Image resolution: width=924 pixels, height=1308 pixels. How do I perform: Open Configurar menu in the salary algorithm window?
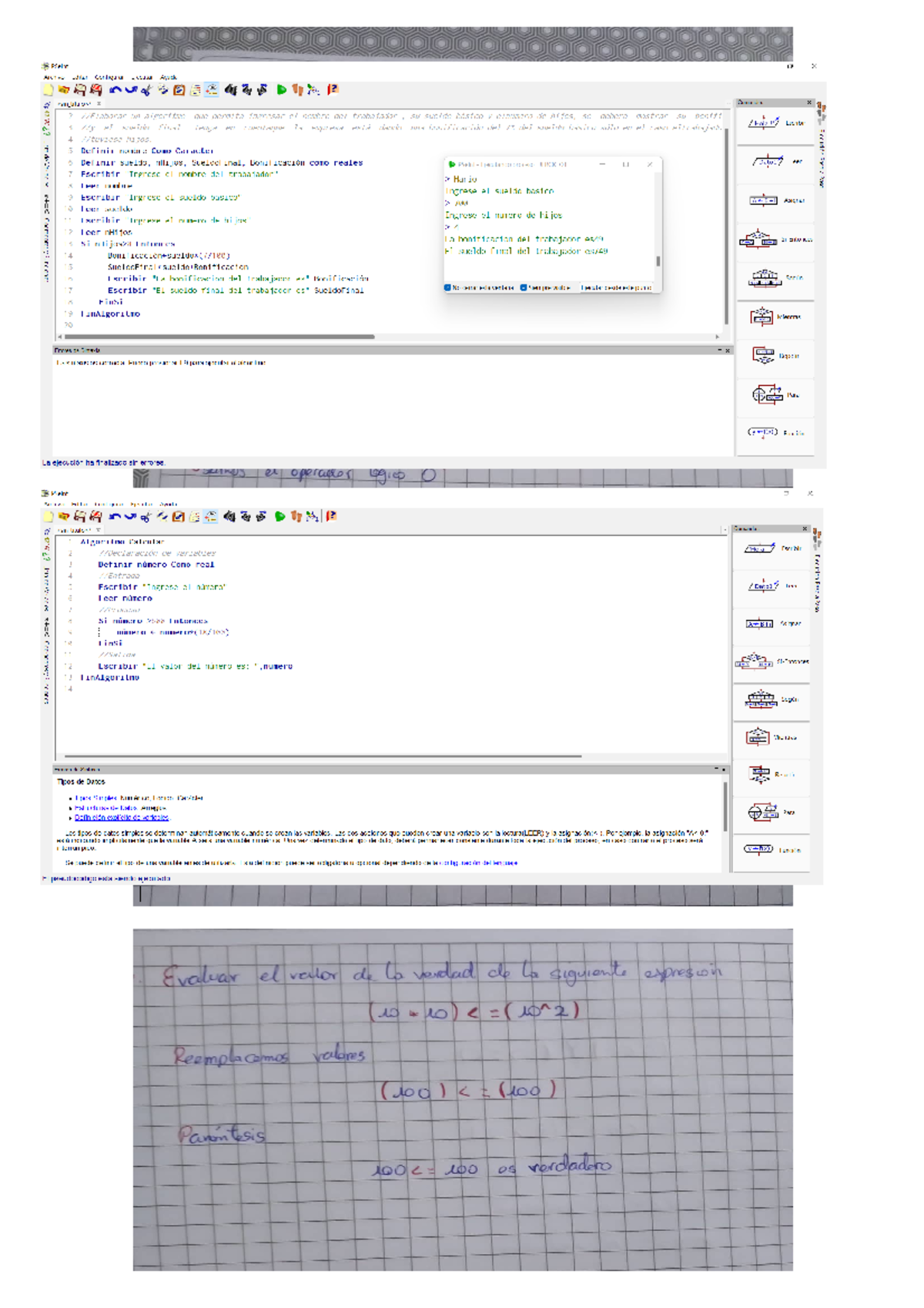(109, 77)
